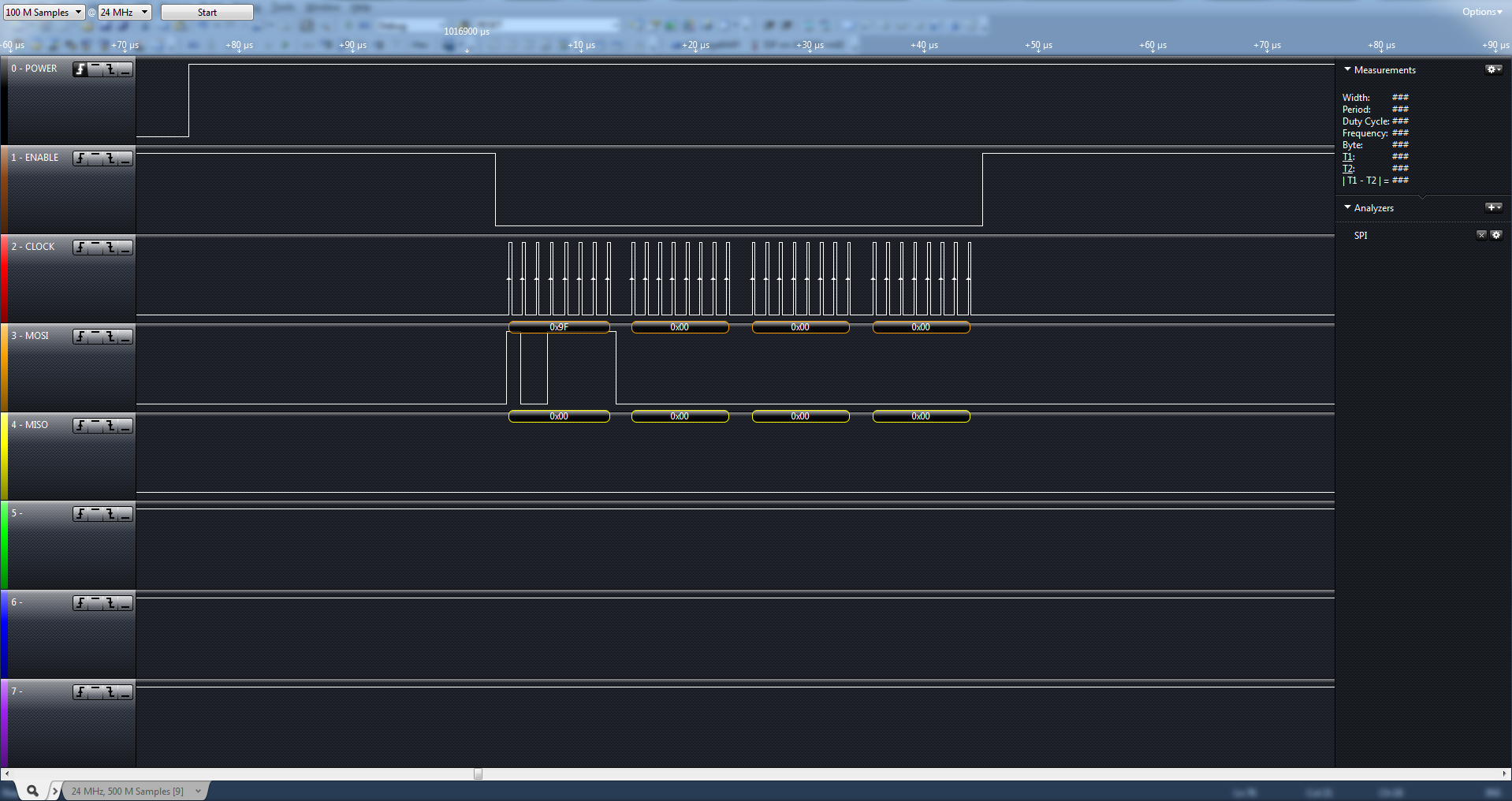This screenshot has height=801, width=1512.
Task: Set high level trigger on channel 5
Action: click(x=95, y=514)
